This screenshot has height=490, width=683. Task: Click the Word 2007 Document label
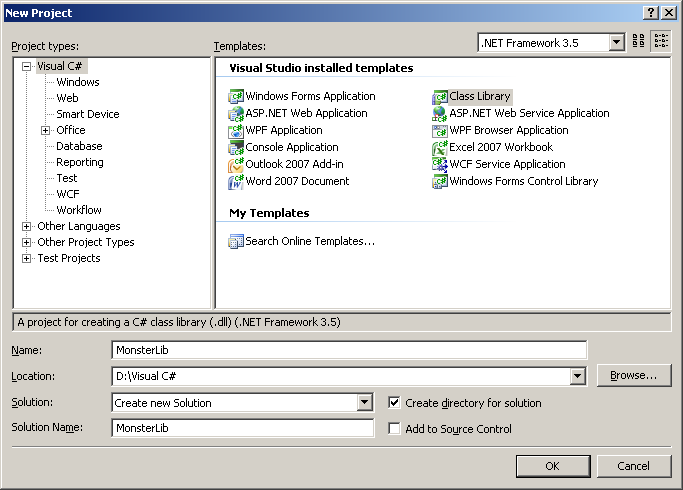297,181
